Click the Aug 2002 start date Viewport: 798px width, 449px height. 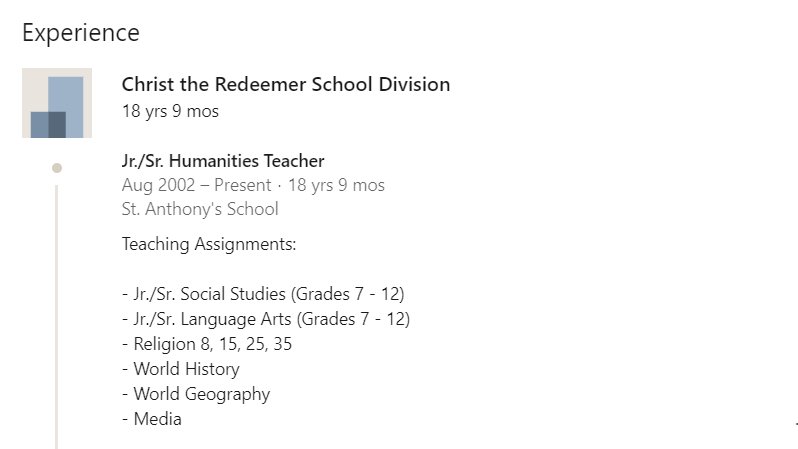click(x=158, y=185)
